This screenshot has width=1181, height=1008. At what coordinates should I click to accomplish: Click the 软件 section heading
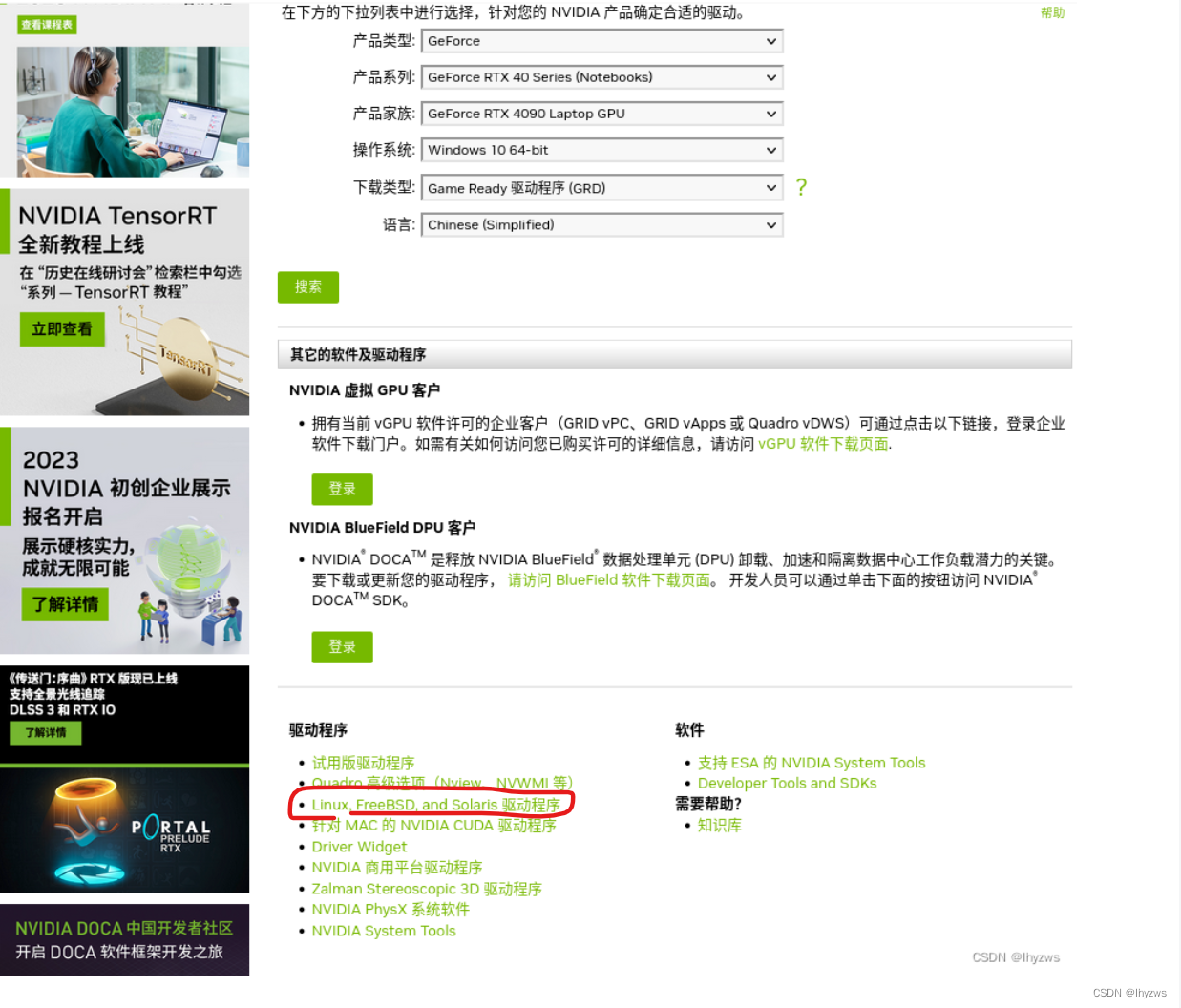[x=689, y=730]
